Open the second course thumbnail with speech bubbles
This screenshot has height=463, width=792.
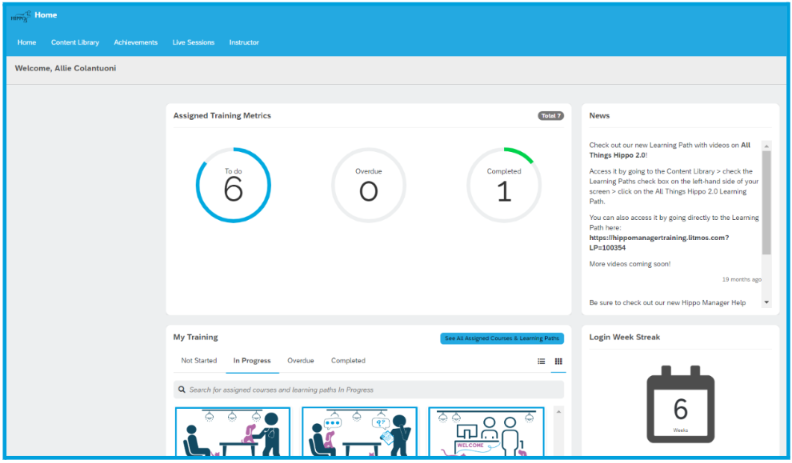coord(360,432)
